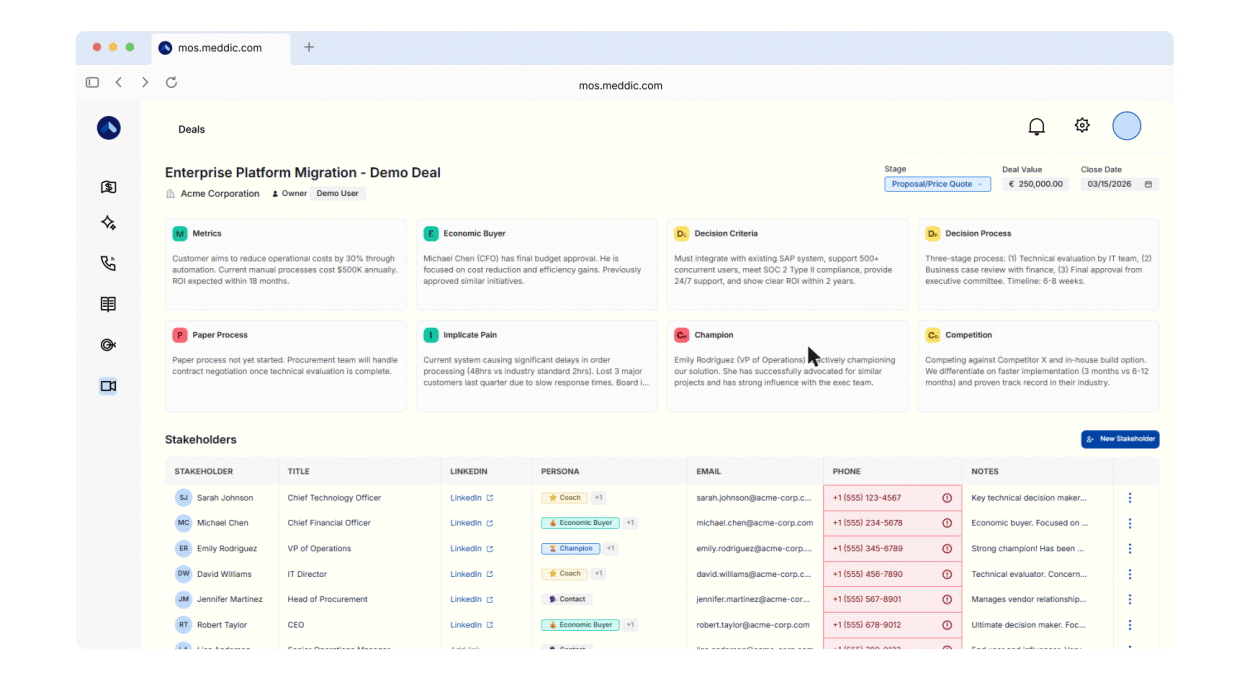Click the PERSONA column header
Image resolution: width=1250 pixels, height=680 pixels.
tap(560, 471)
